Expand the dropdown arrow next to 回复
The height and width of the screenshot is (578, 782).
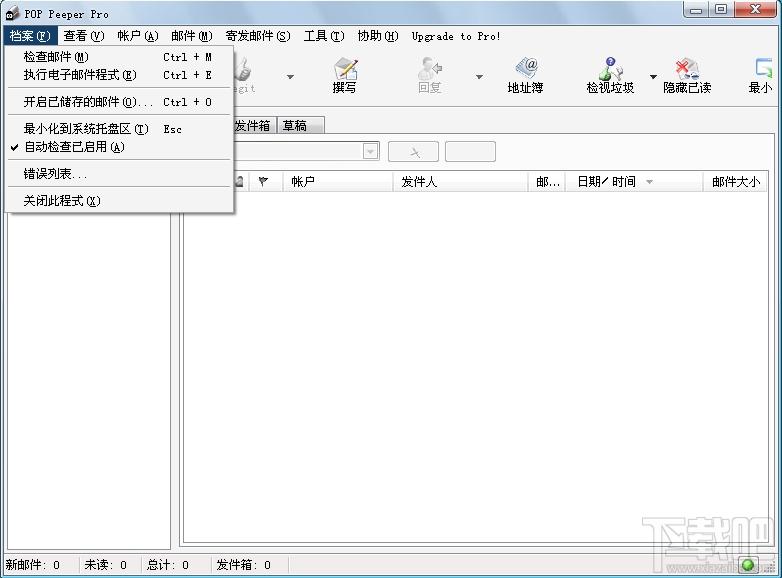[x=479, y=77]
